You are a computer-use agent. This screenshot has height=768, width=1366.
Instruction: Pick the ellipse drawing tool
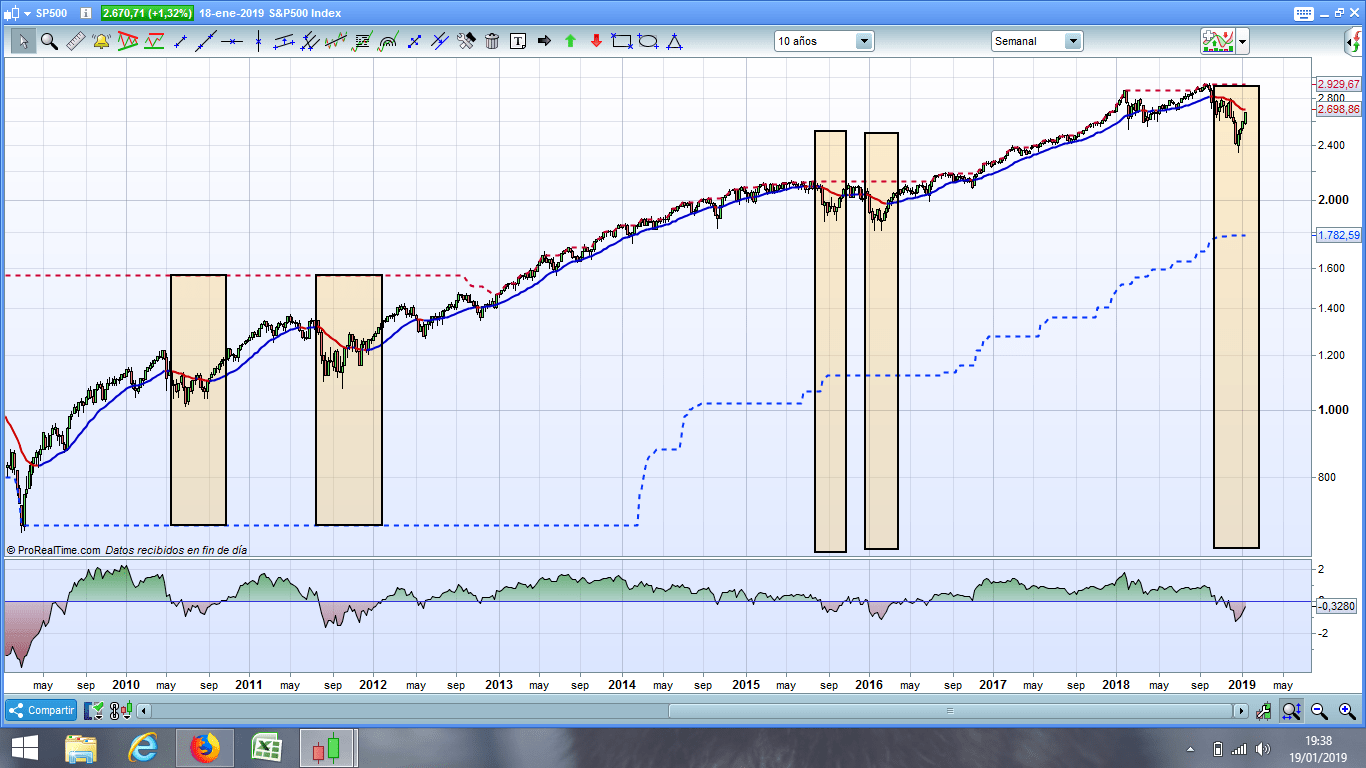(648, 41)
